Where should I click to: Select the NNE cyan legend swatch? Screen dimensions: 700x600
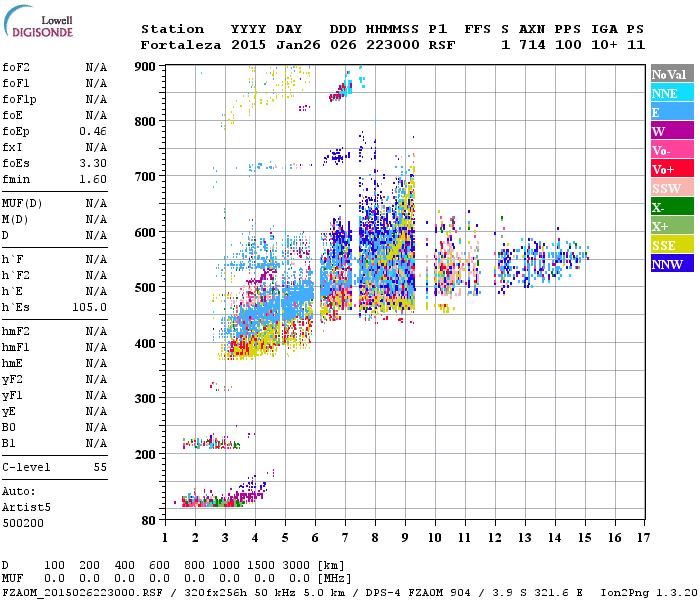tap(672, 92)
